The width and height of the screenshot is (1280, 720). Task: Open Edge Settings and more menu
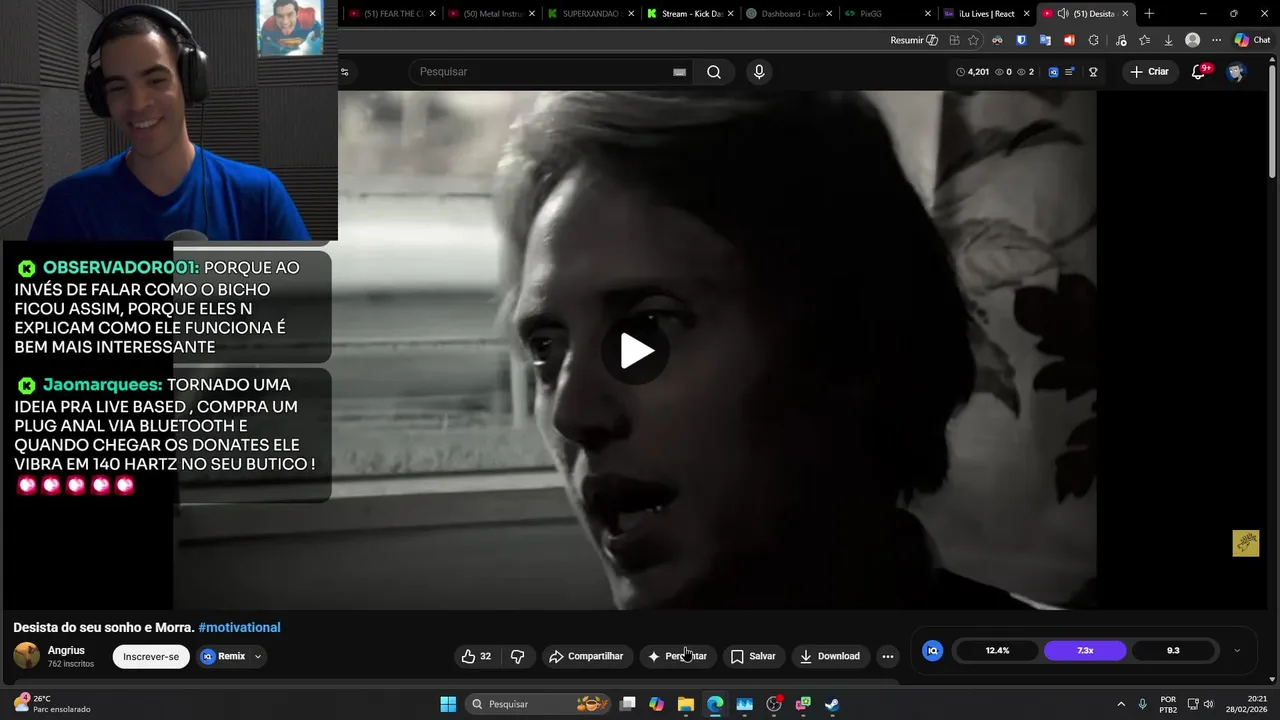tap(1216, 40)
